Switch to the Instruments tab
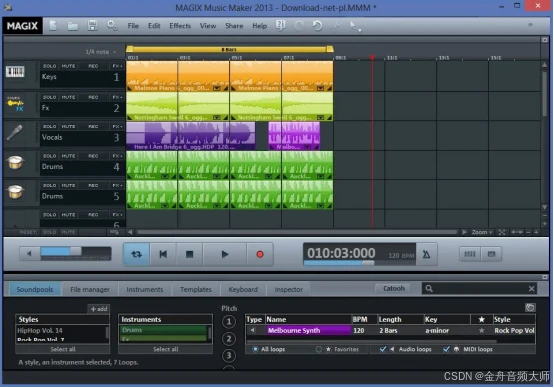The height and width of the screenshot is (388, 554). pyautogui.click(x=145, y=289)
